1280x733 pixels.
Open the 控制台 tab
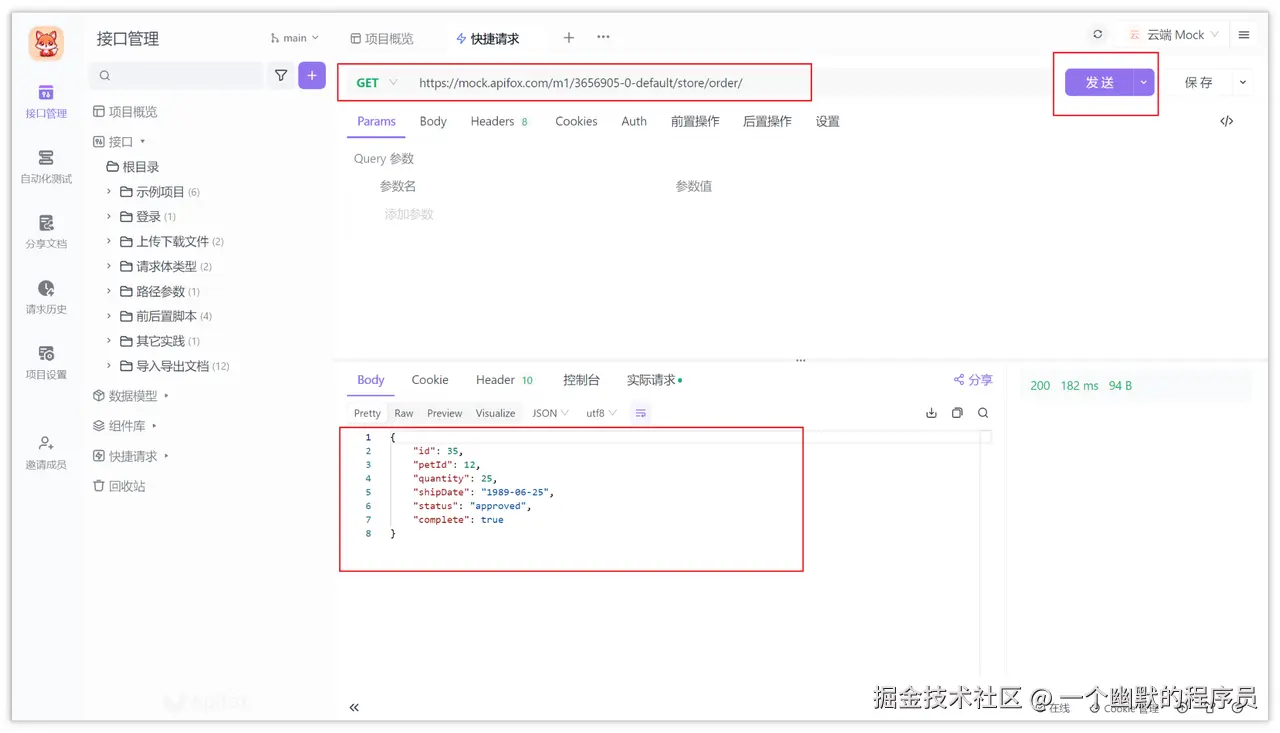pyautogui.click(x=581, y=380)
